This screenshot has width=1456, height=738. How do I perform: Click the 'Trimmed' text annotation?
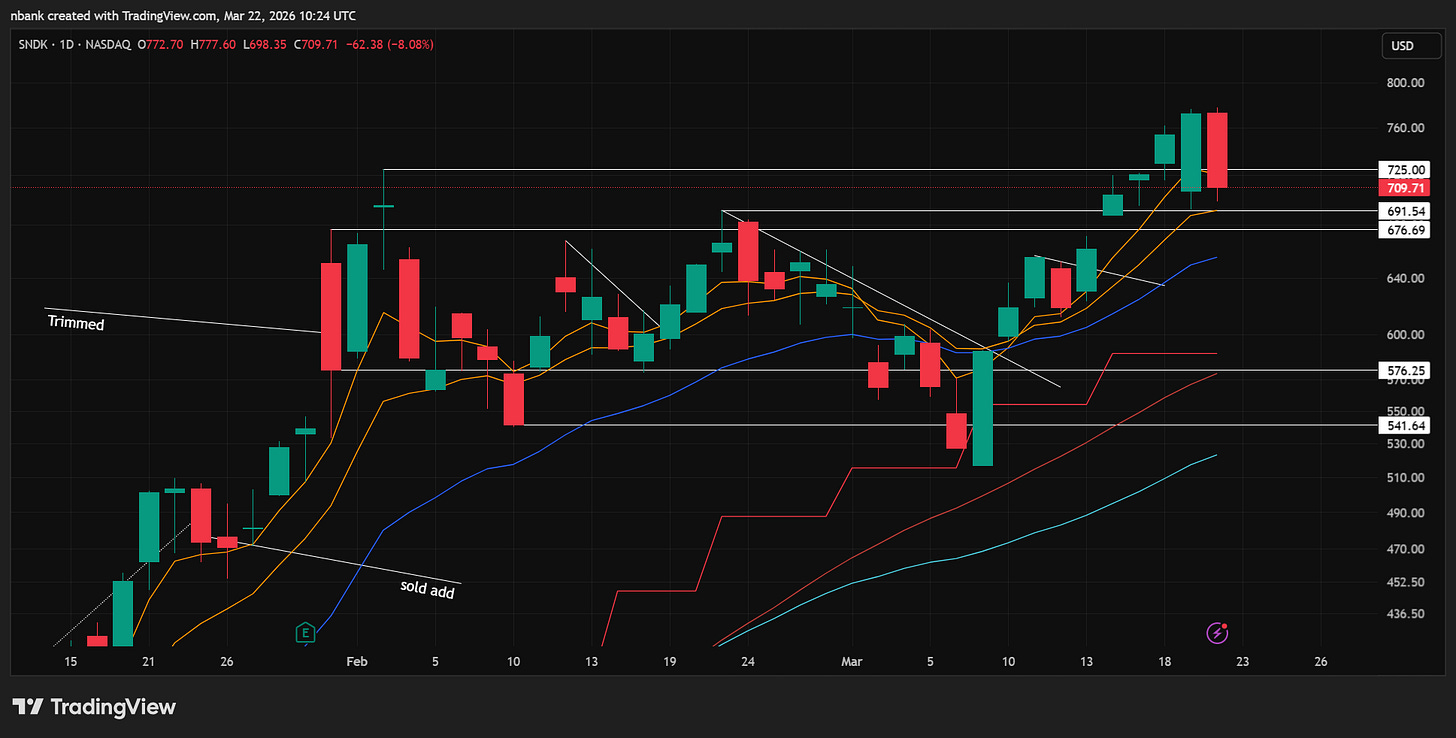click(76, 324)
